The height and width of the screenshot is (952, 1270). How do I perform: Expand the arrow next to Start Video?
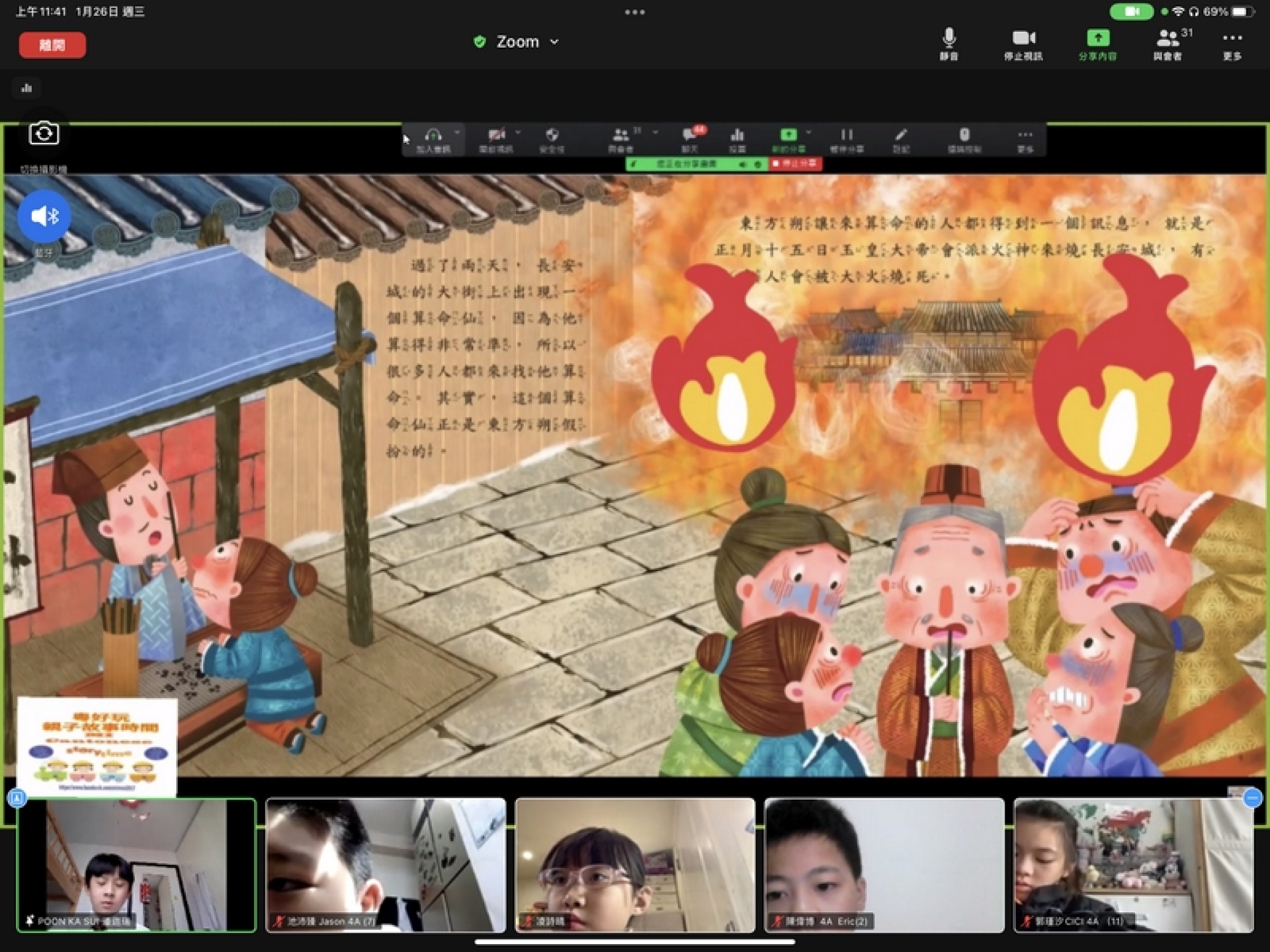tap(518, 132)
